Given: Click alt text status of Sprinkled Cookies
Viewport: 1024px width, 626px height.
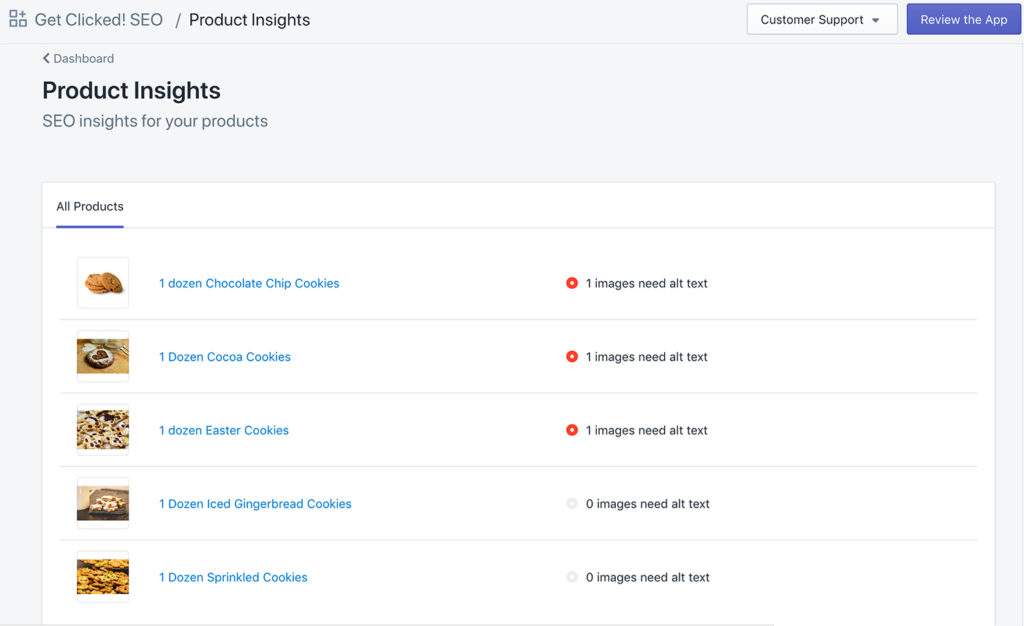Looking at the screenshot, I should (647, 577).
